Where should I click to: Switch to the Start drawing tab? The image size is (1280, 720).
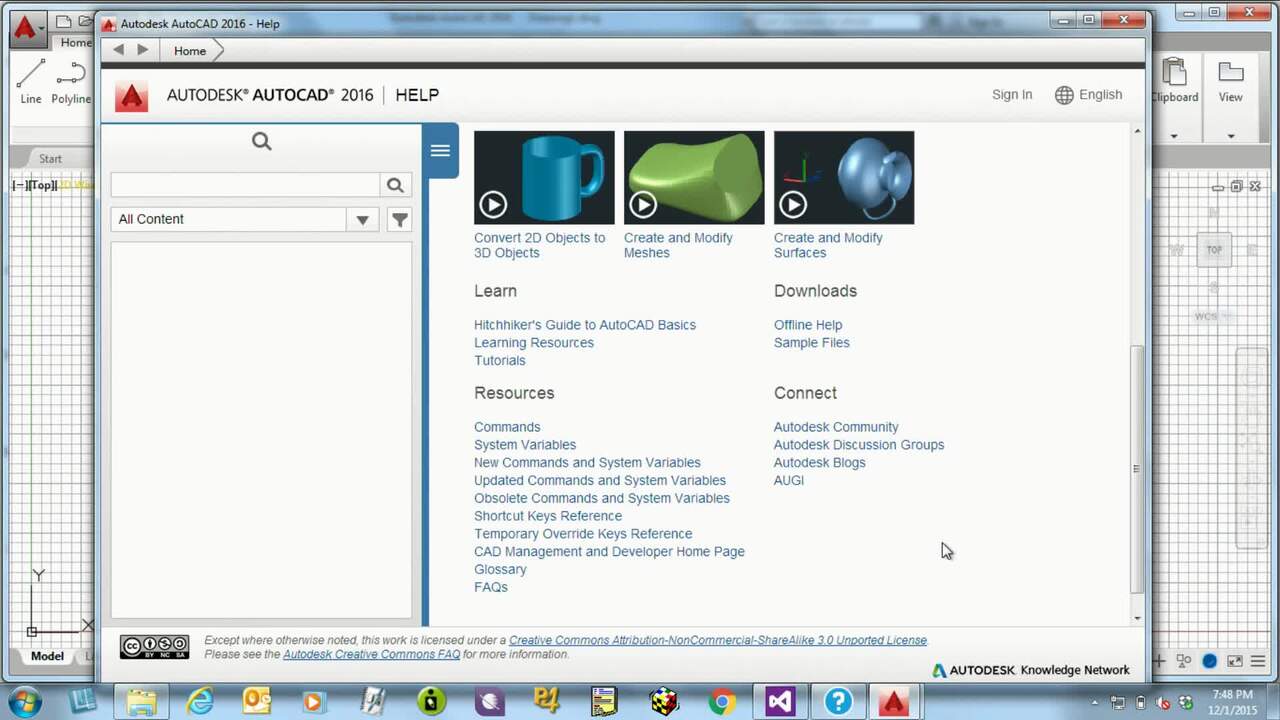point(50,158)
